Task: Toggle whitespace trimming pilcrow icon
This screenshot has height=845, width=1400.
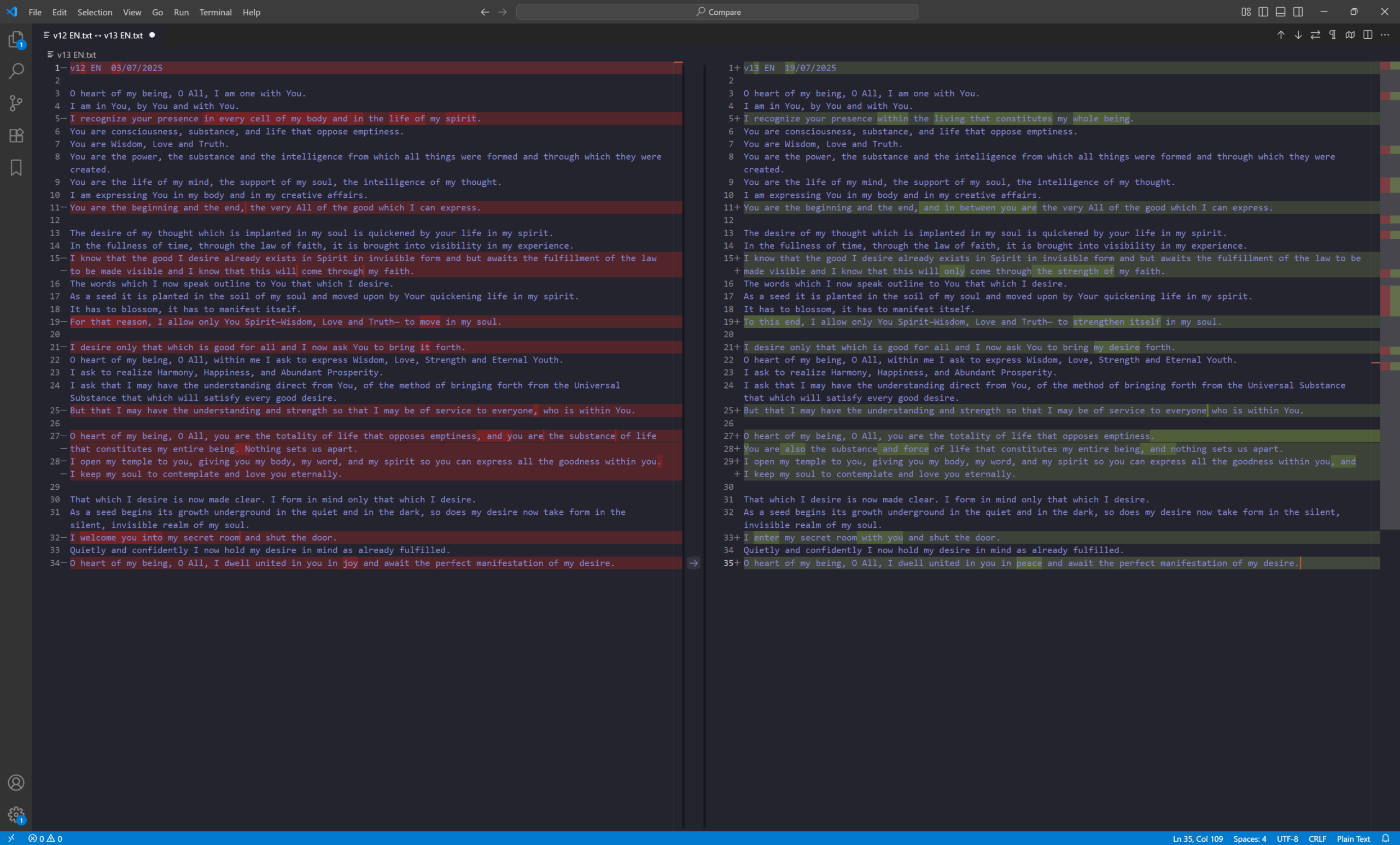Action: click(x=1332, y=35)
